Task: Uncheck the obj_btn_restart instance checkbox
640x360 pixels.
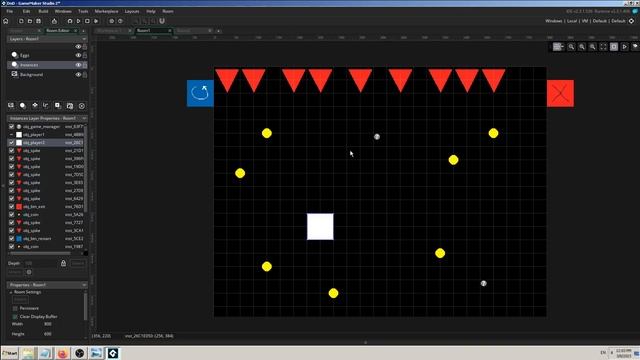Action: 11,238
